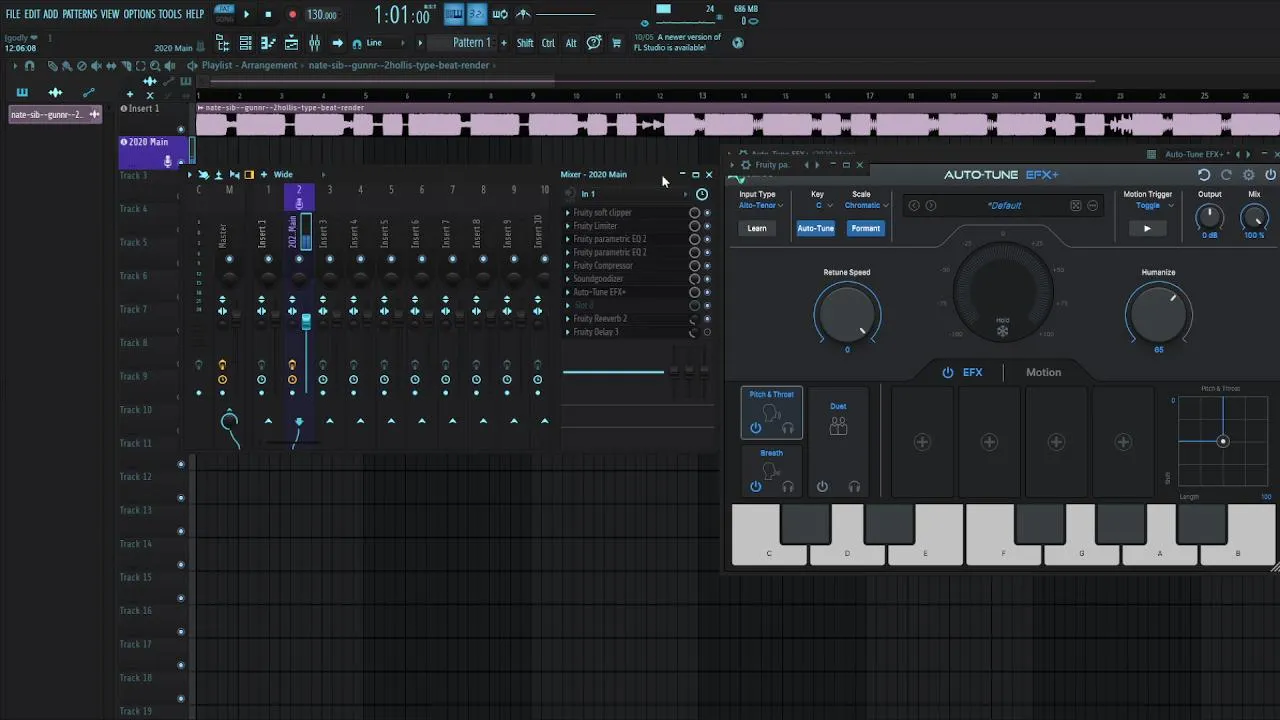The width and height of the screenshot is (1280, 720).
Task: Toggle Pat/Song mode switch
Action: [x=224, y=15]
